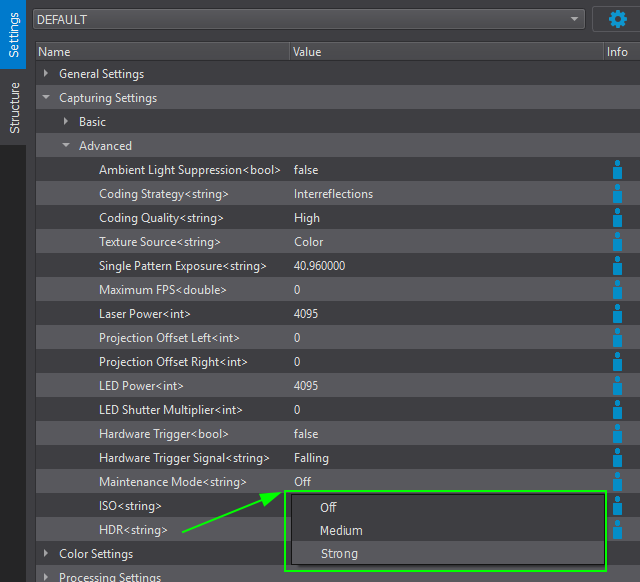This screenshot has width=640, height=582.
Task: Open the DEFAULT profile dropdown
Action: (308, 19)
